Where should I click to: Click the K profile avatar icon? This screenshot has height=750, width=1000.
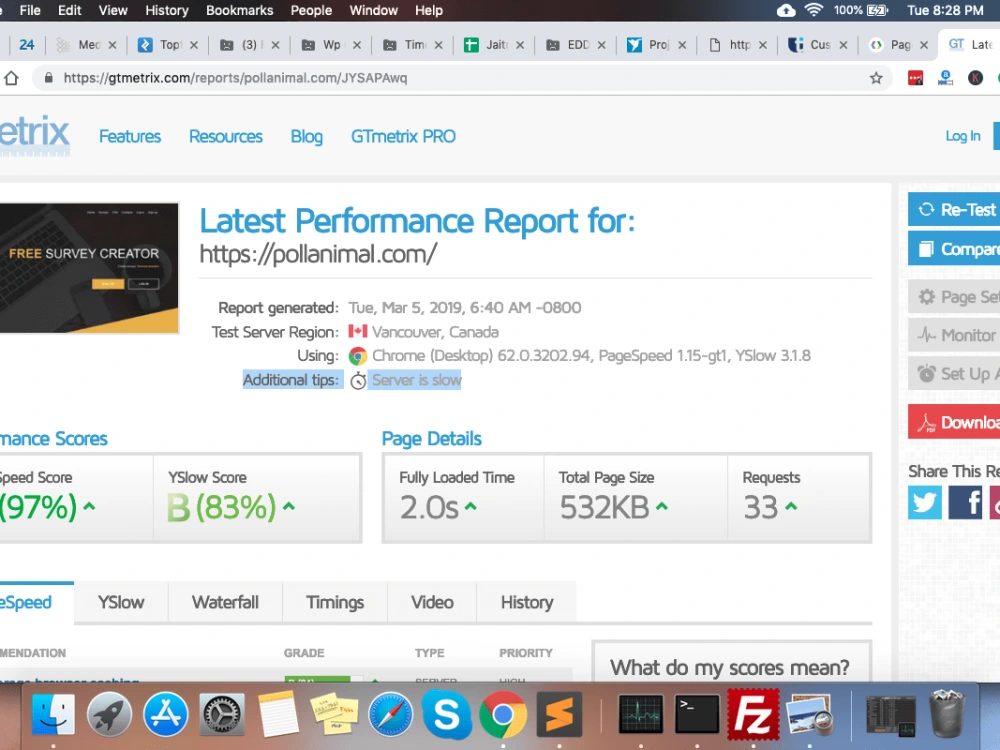975,78
